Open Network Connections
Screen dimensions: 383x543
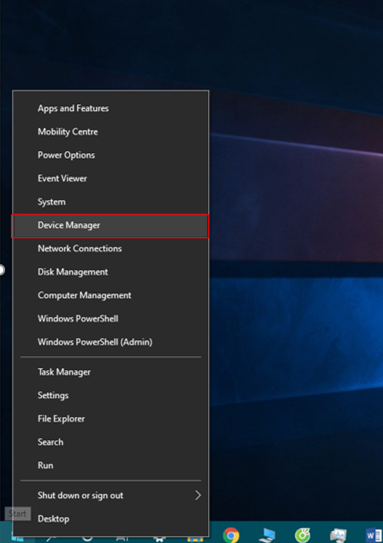[110, 249]
